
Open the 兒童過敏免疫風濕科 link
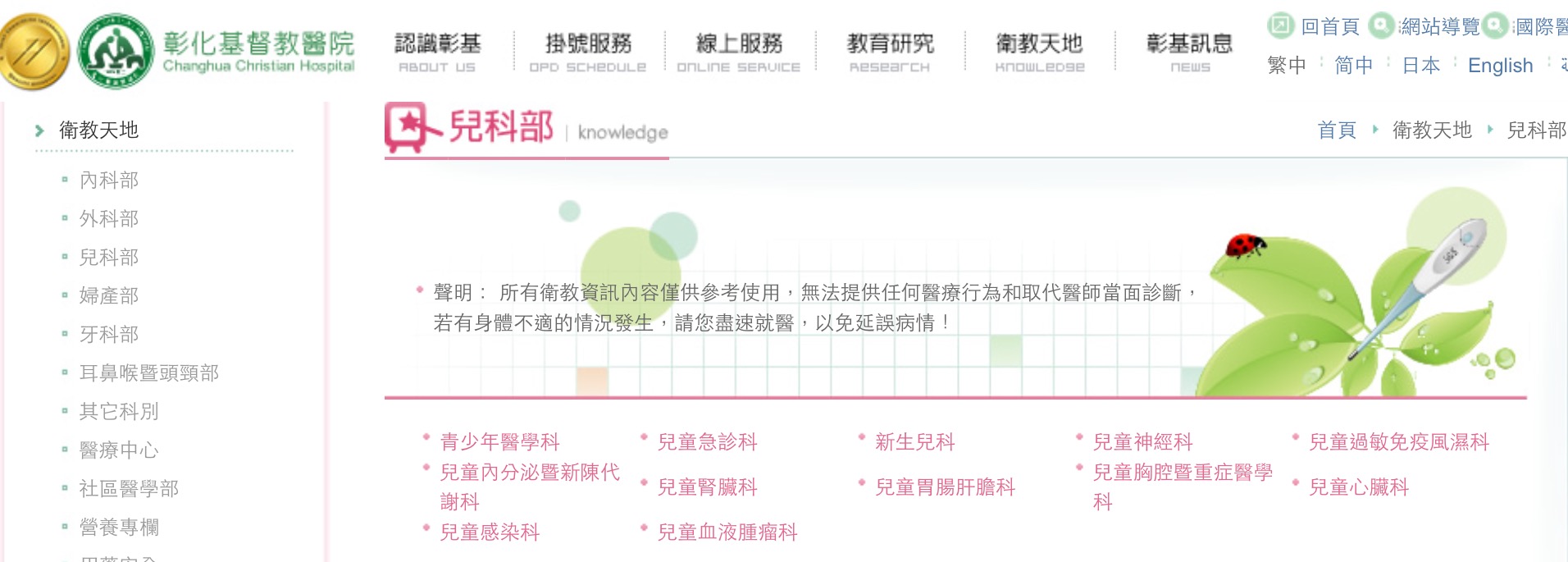[1398, 442]
